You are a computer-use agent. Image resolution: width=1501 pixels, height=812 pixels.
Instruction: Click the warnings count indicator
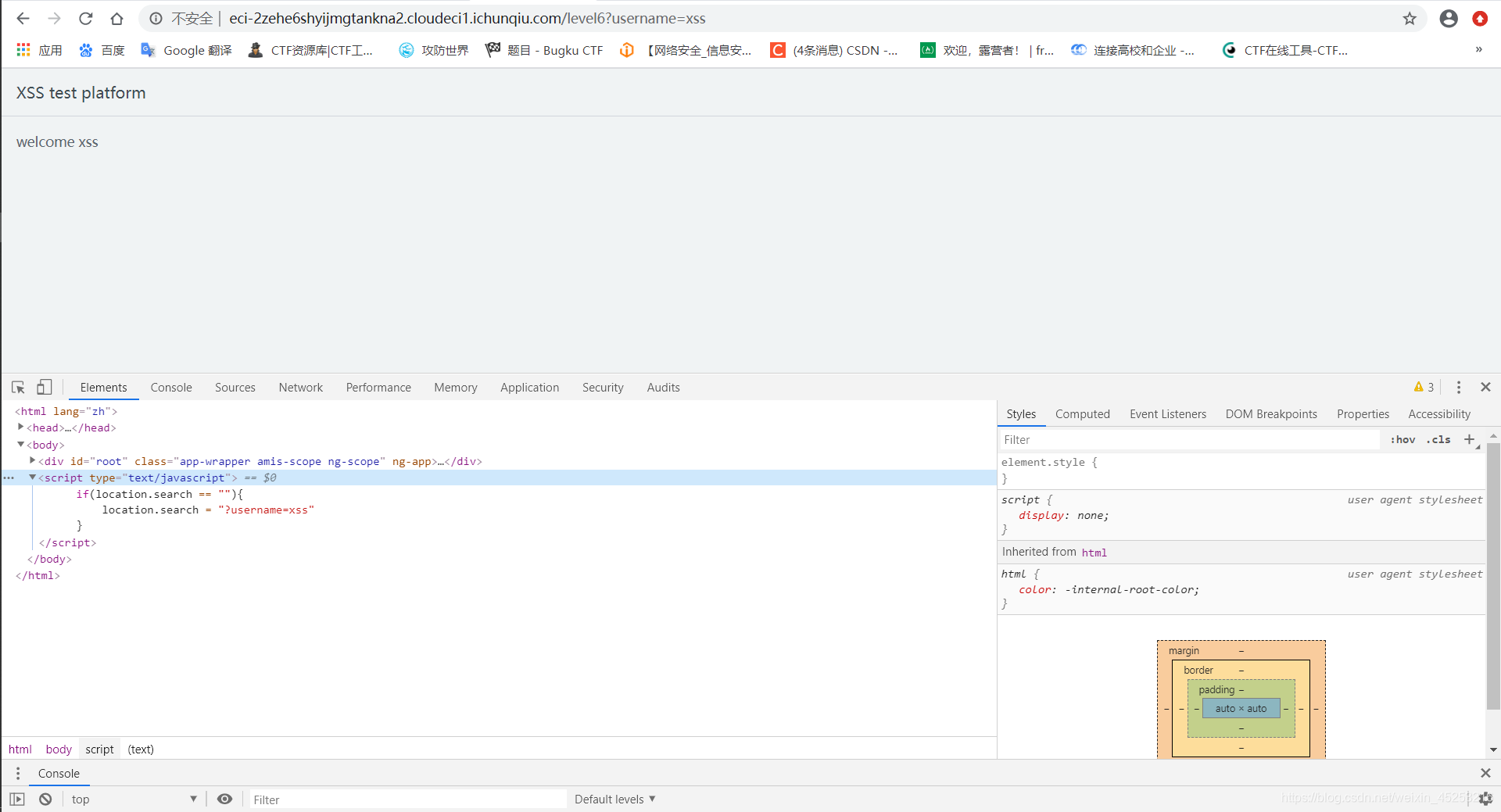point(1424,387)
